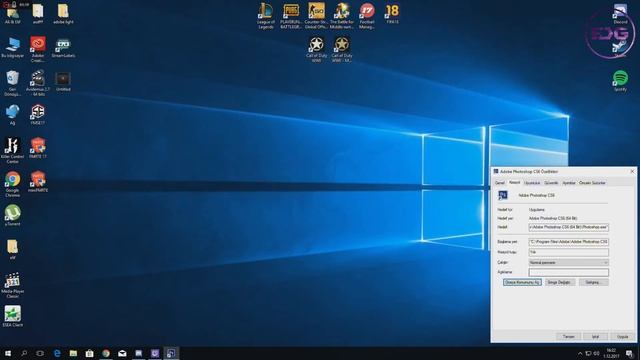Open the PUBG Battlegrounds desktop shortcut
The height and width of the screenshot is (360, 640).
coord(291,16)
